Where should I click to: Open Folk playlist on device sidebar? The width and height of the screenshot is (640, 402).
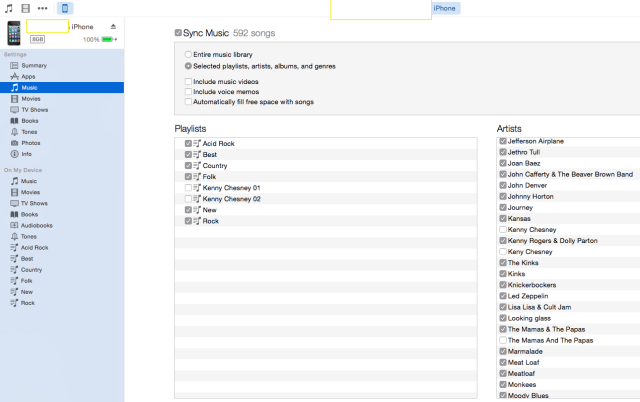[x=62, y=280]
